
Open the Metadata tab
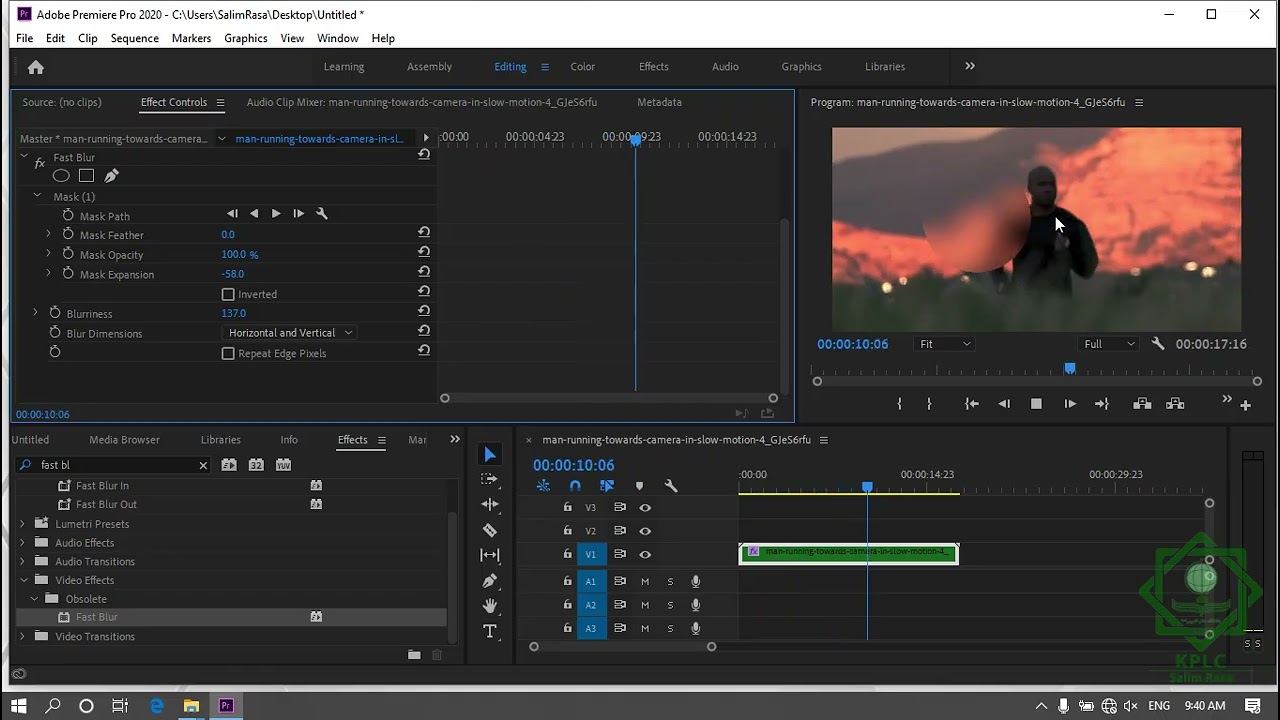point(659,102)
